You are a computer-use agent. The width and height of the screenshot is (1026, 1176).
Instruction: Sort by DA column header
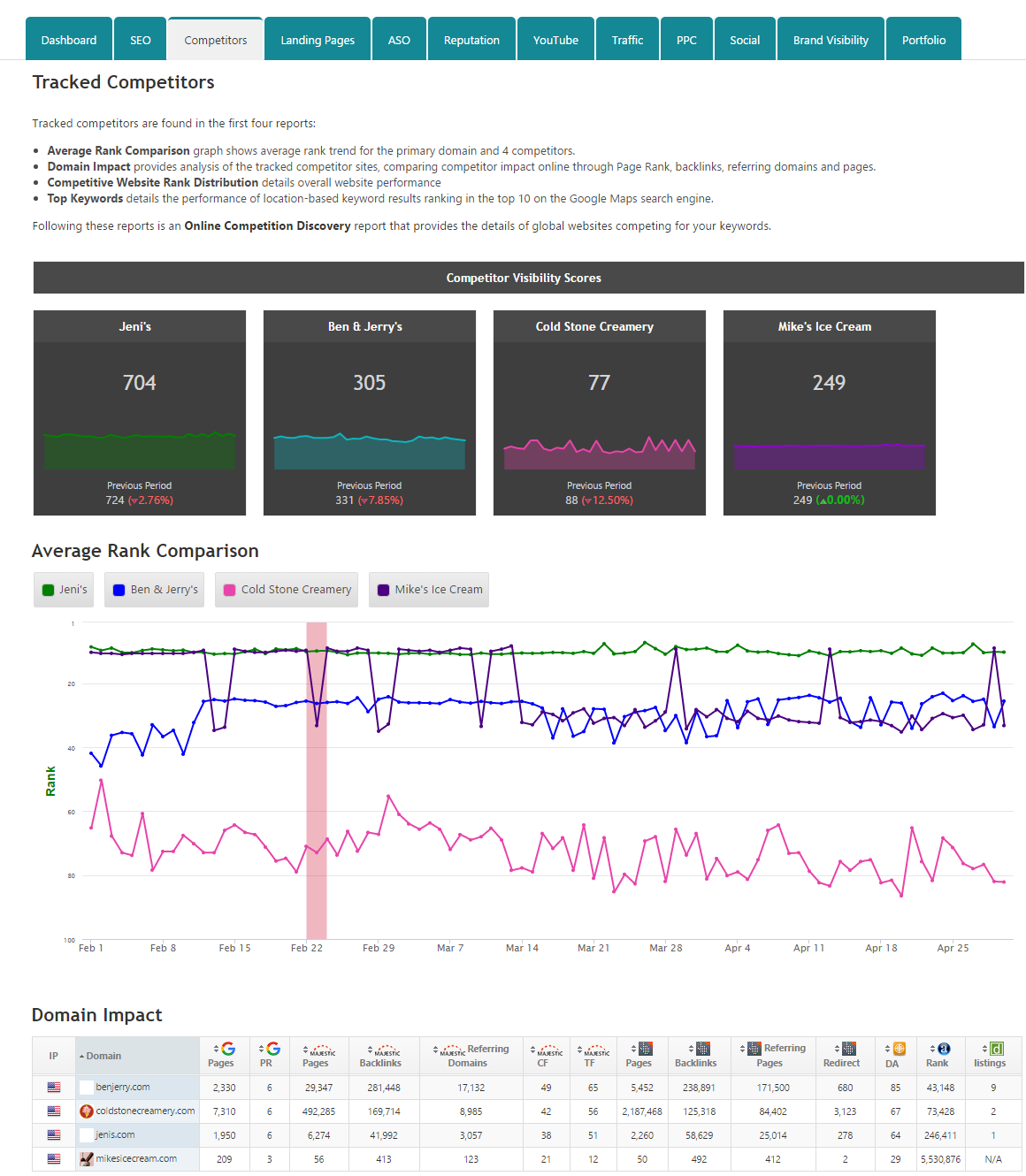point(895,1056)
